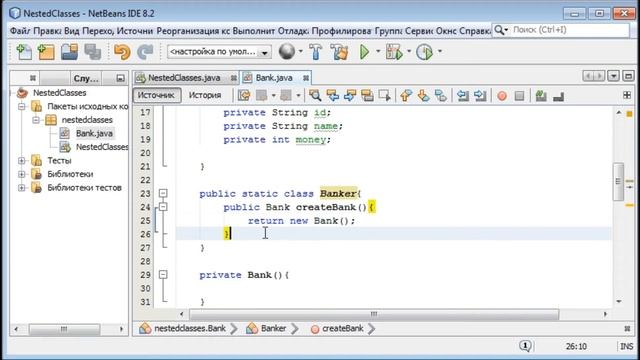This screenshot has width=640, height=360.
Task: Click the Undo arrow icon
Action: 122,52
